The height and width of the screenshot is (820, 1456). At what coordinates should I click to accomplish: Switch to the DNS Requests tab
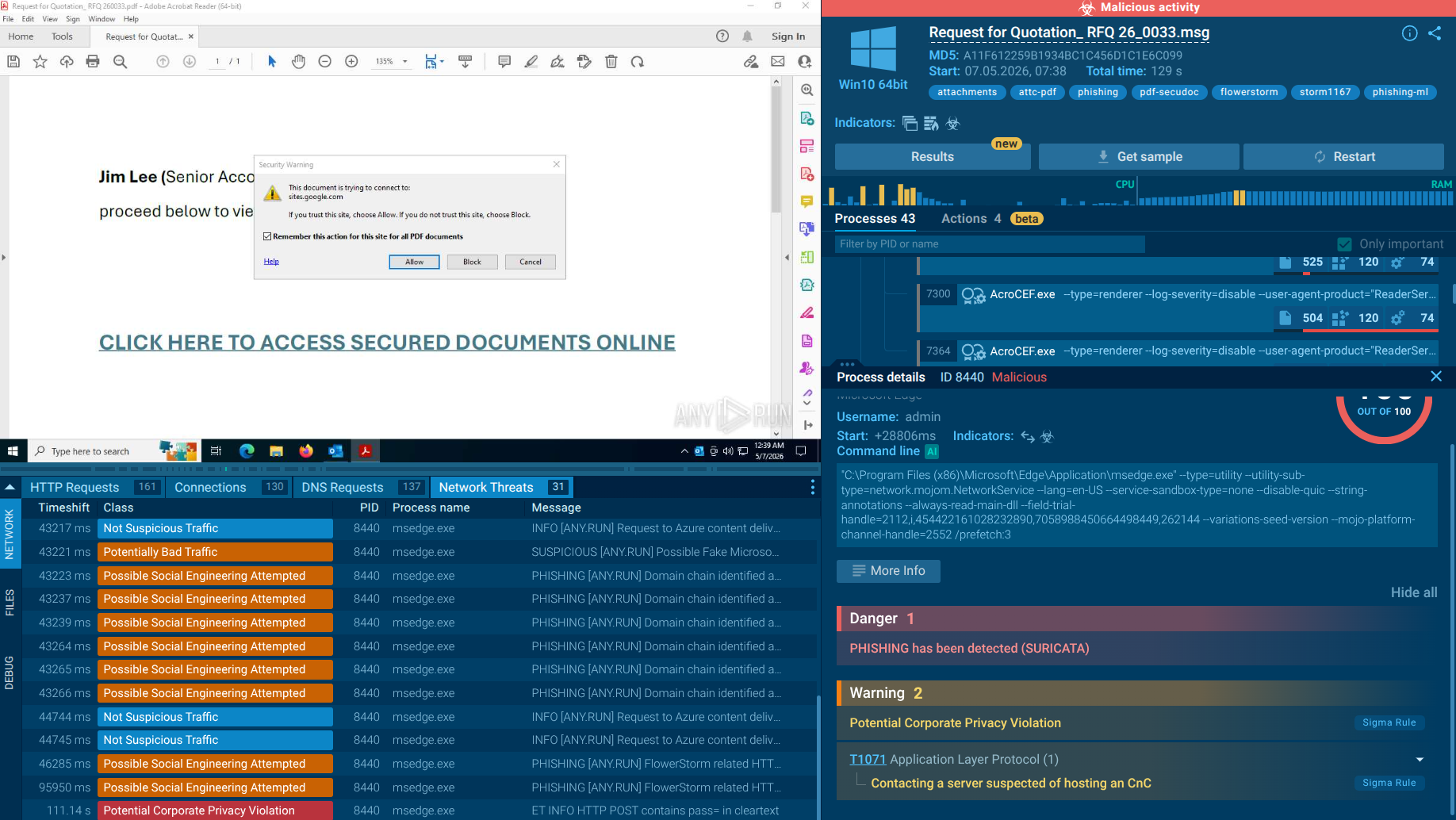click(x=361, y=487)
